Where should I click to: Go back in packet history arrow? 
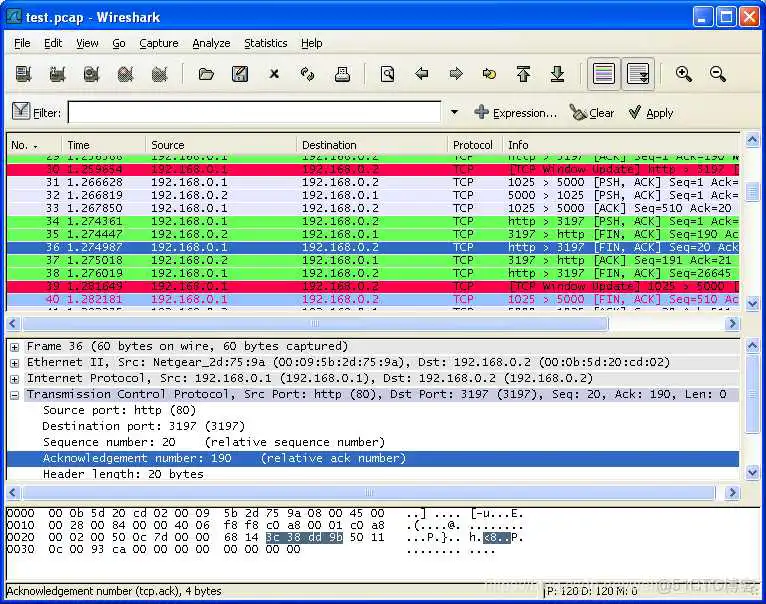pyautogui.click(x=422, y=74)
